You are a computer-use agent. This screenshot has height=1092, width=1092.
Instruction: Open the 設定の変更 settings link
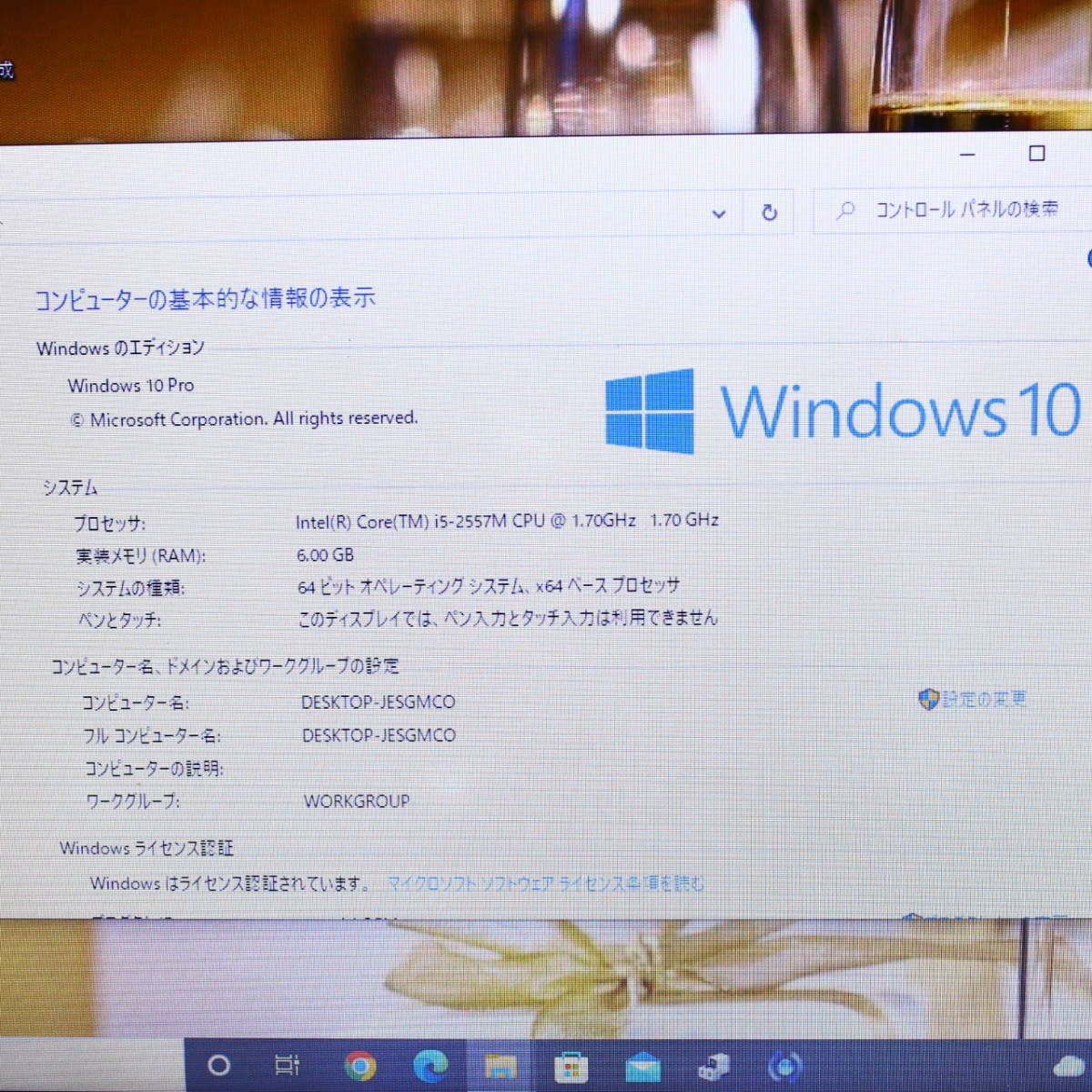point(984,699)
